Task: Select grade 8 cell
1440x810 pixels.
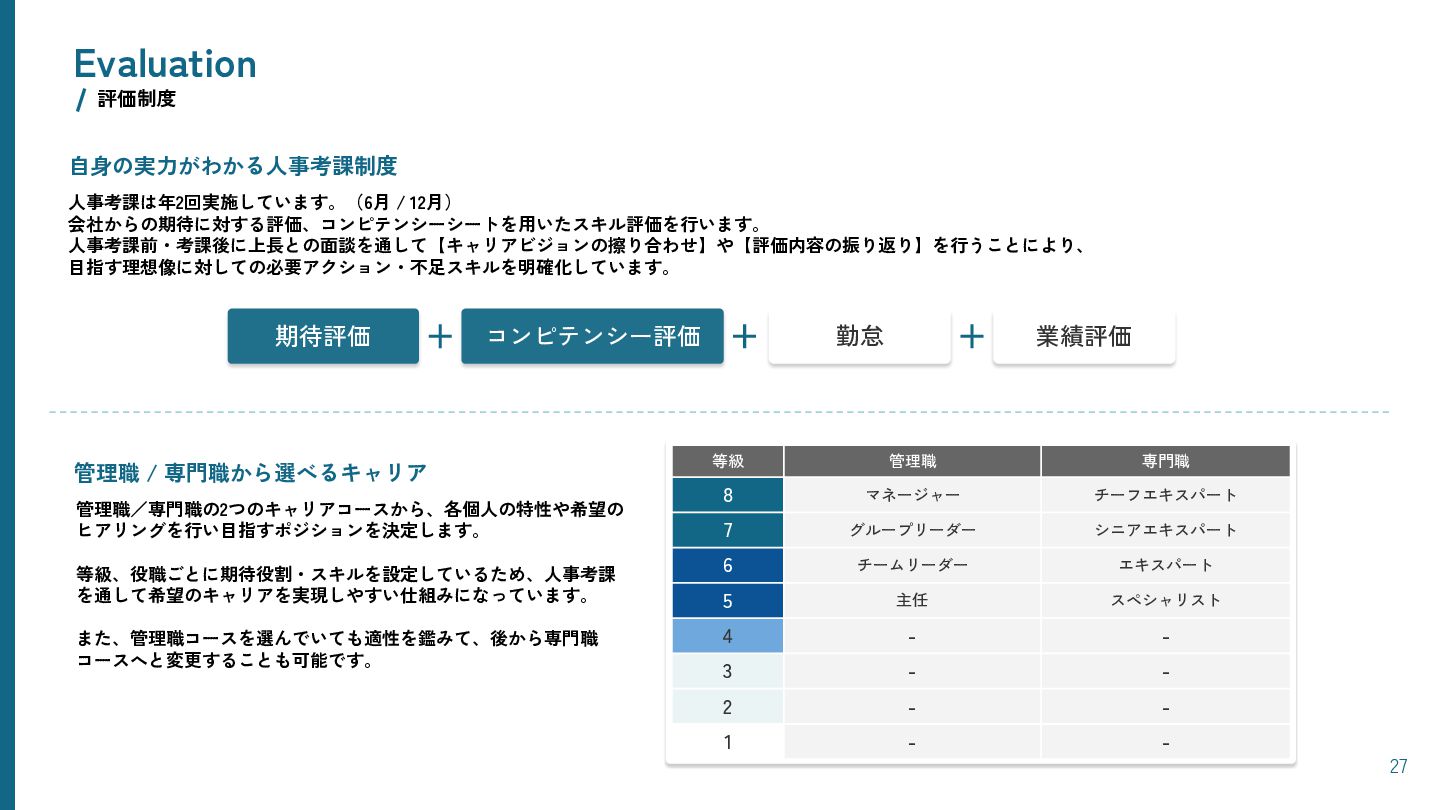Action: (x=728, y=495)
